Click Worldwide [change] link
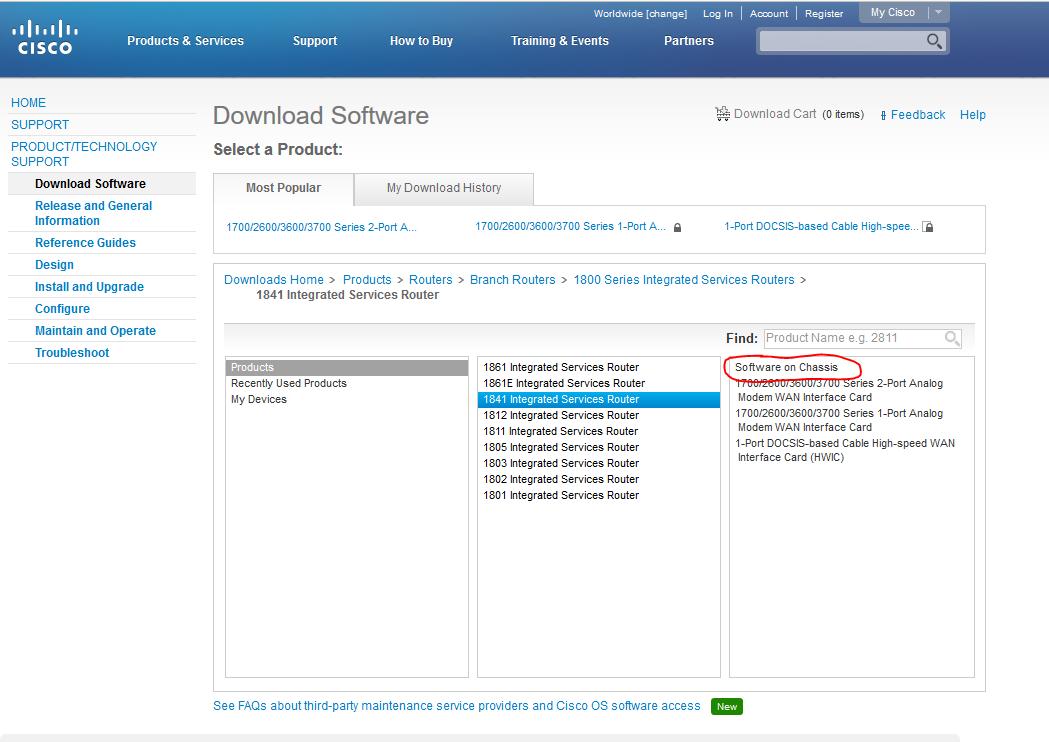1049x742 pixels. pyautogui.click(x=640, y=13)
